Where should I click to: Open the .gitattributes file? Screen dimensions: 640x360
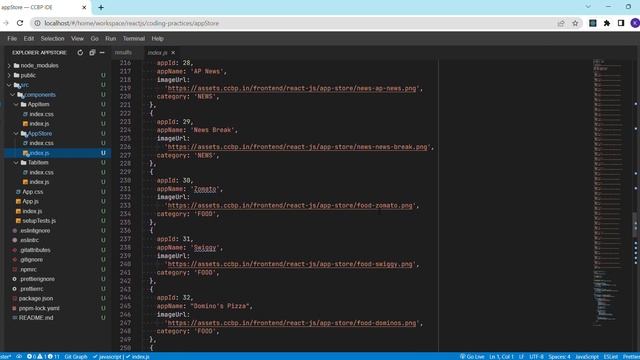(x=35, y=250)
